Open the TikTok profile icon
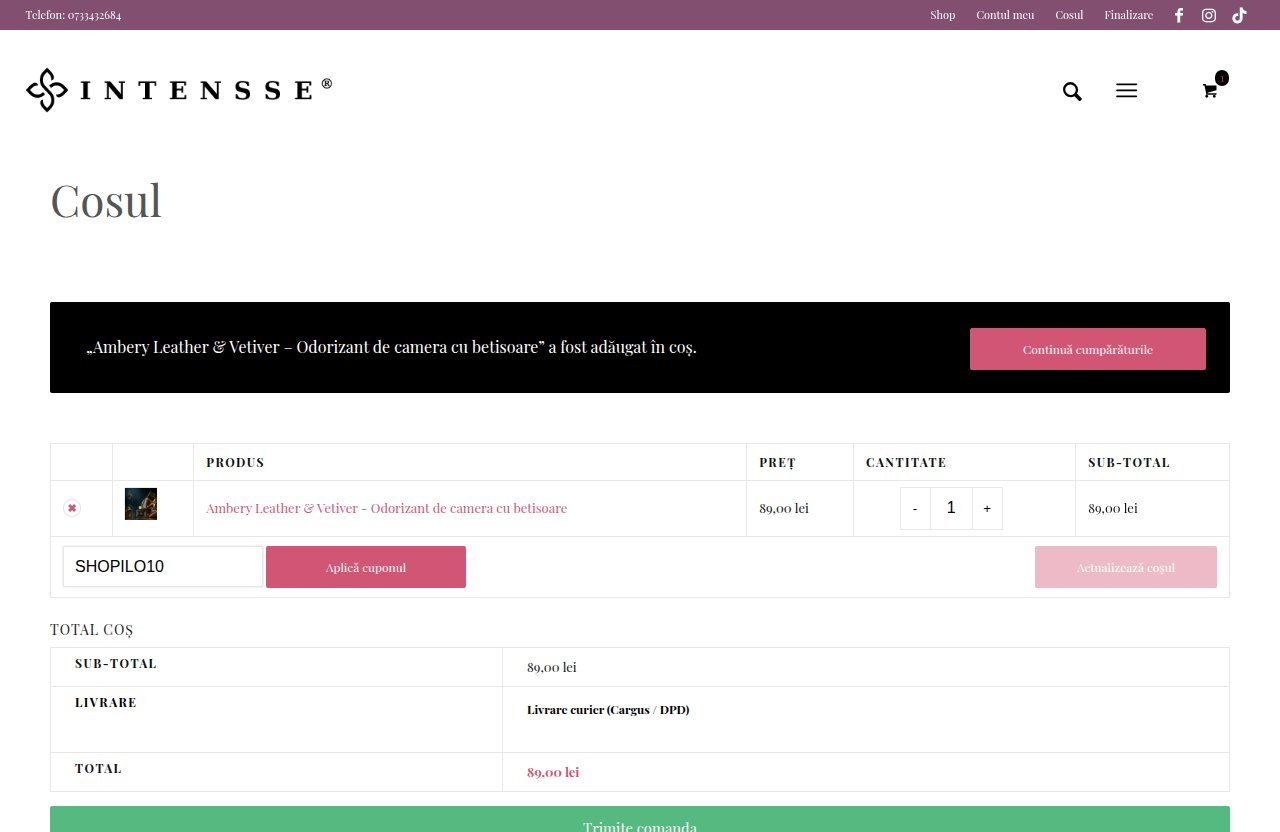Viewport: 1280px width, 832px height. (1239, 15)
